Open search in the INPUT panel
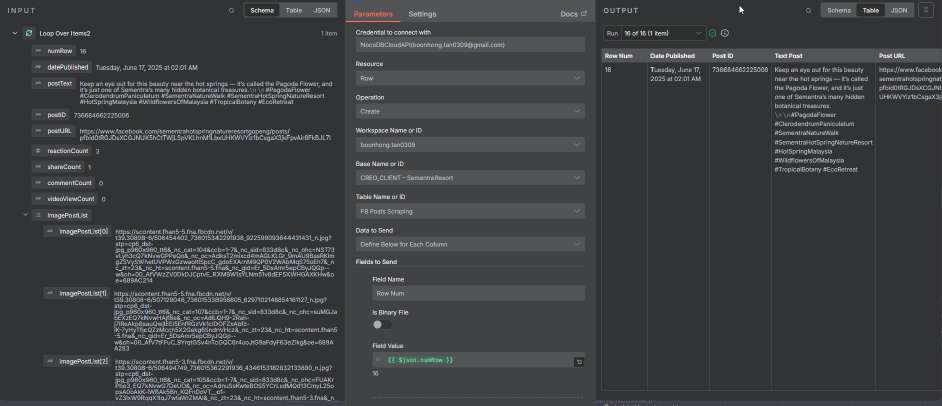Screen dimensions: 942x406 pyautogui.click(x=231, y=10)
